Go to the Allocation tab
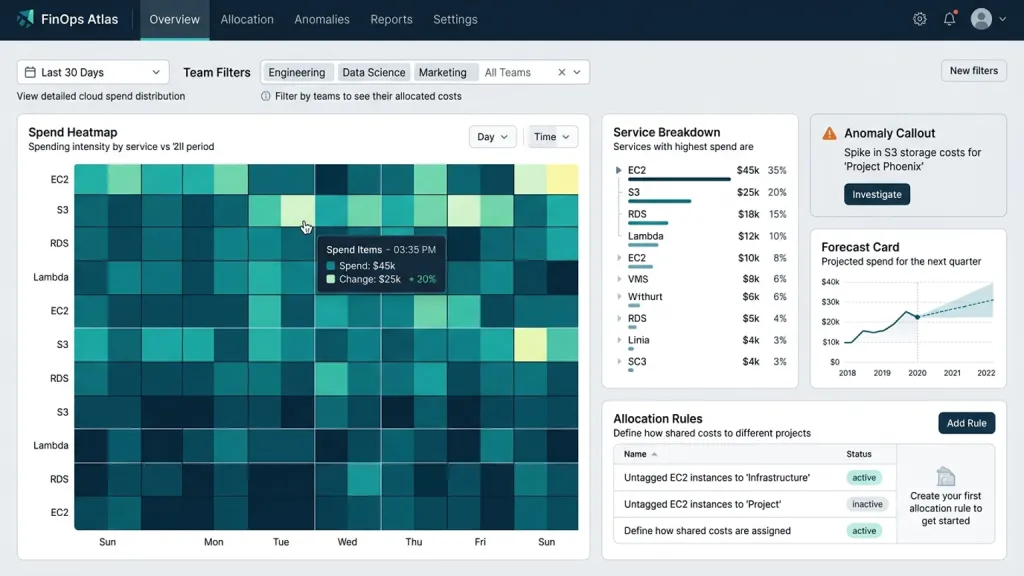 click(x=247, y=20)
